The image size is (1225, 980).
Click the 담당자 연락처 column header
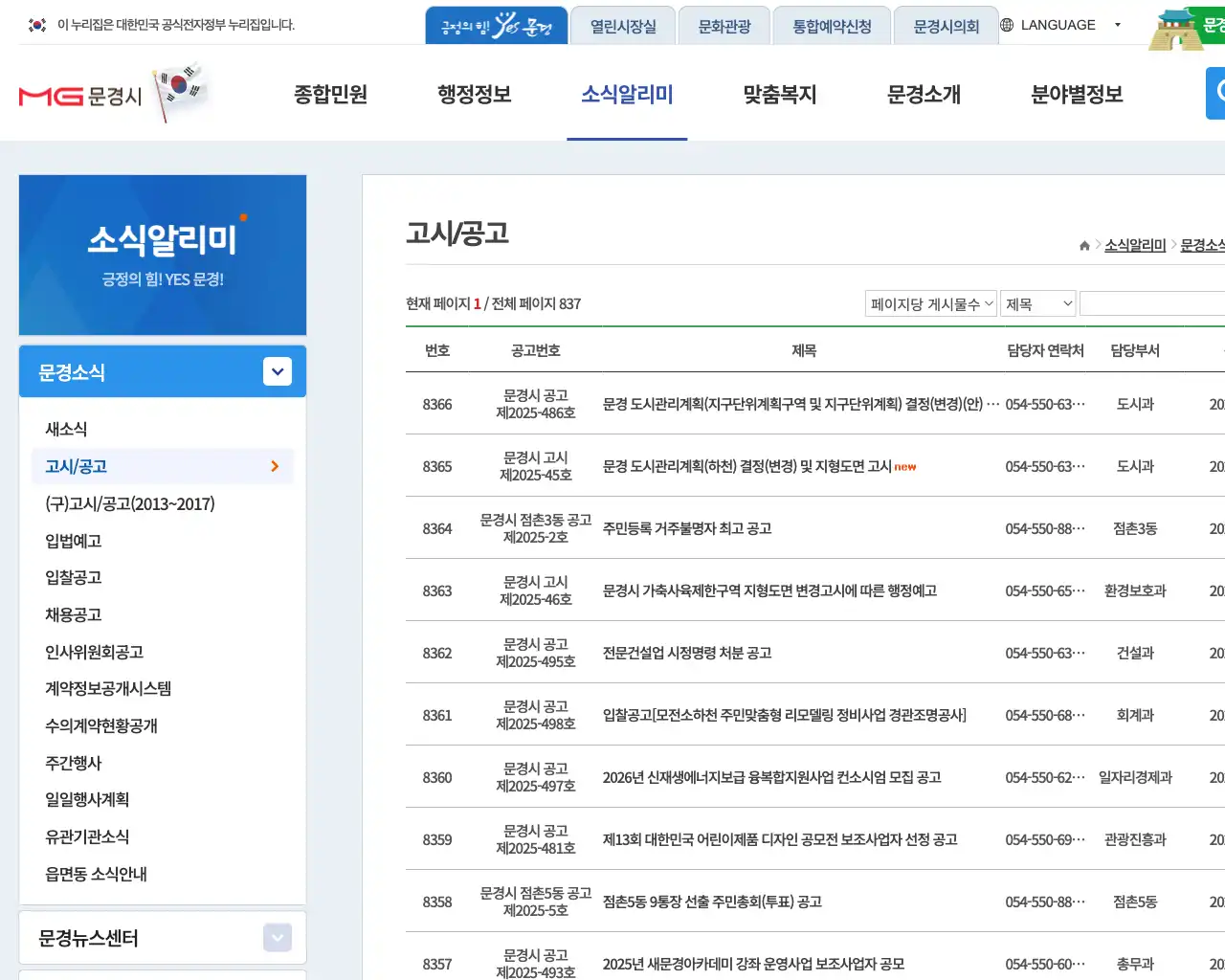pyautogui.click(x=1045, y=350)
